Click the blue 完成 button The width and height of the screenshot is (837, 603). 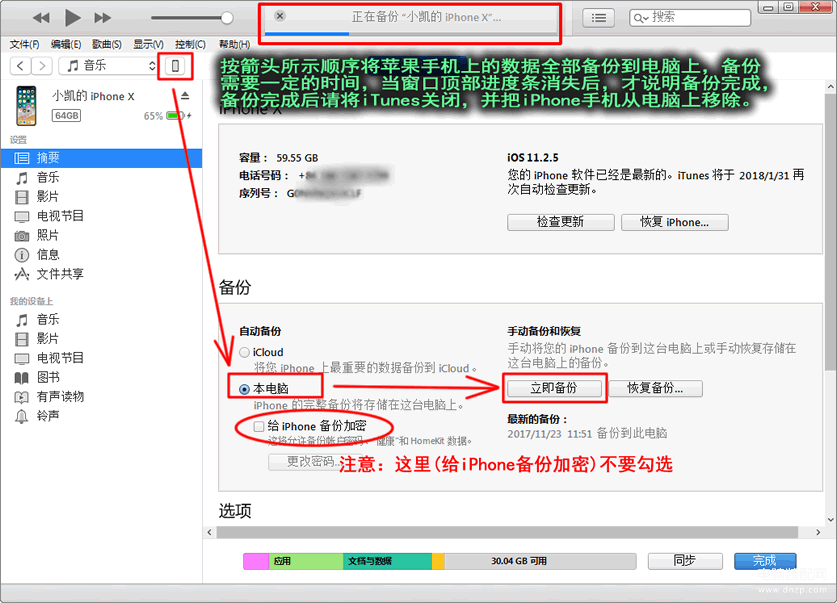click(x=764, y=561)
